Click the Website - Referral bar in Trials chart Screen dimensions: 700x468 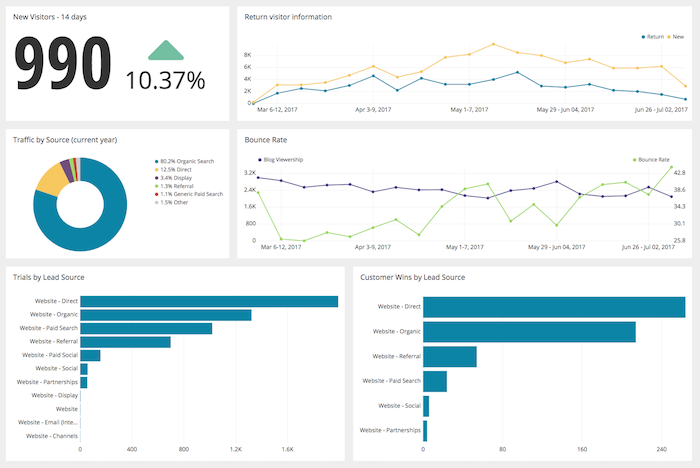[125, 342]
